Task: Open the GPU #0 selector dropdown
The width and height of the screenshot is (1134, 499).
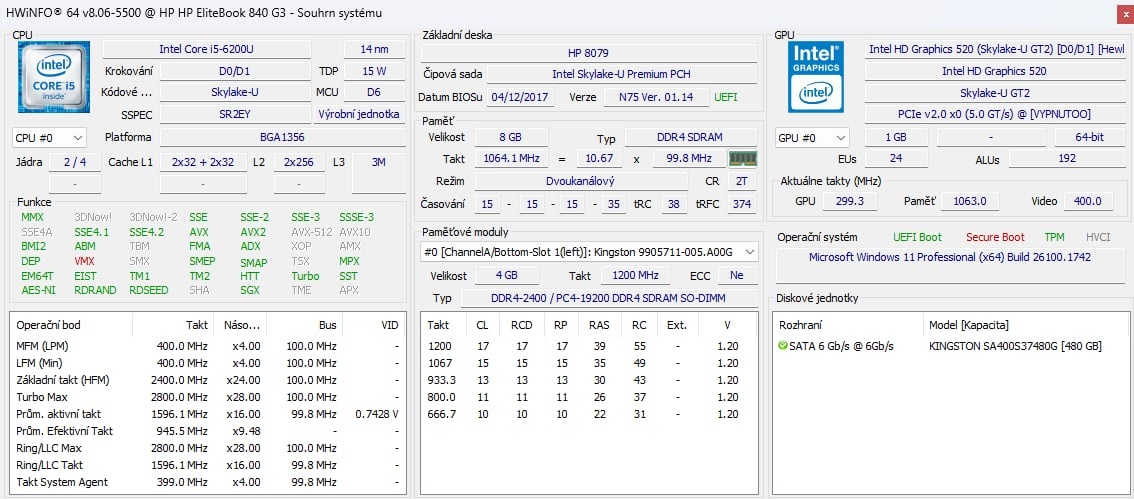Action: pyautogui.click(x=813, y=137)
